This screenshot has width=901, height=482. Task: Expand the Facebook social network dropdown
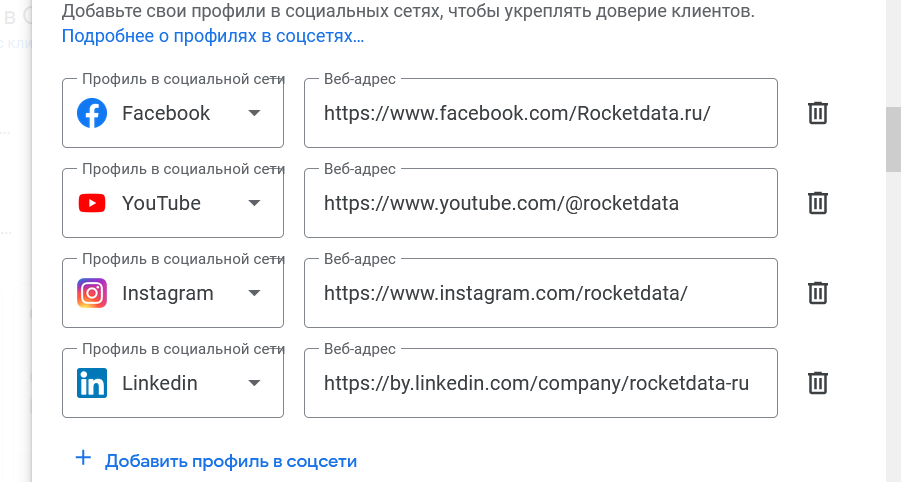[x=254, y=113]
